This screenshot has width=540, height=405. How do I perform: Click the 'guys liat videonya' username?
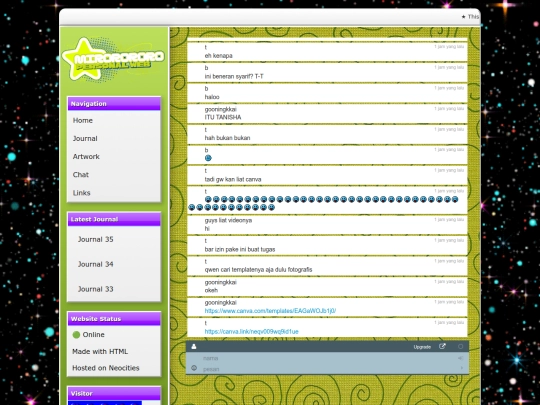click(x=228, y=220)
